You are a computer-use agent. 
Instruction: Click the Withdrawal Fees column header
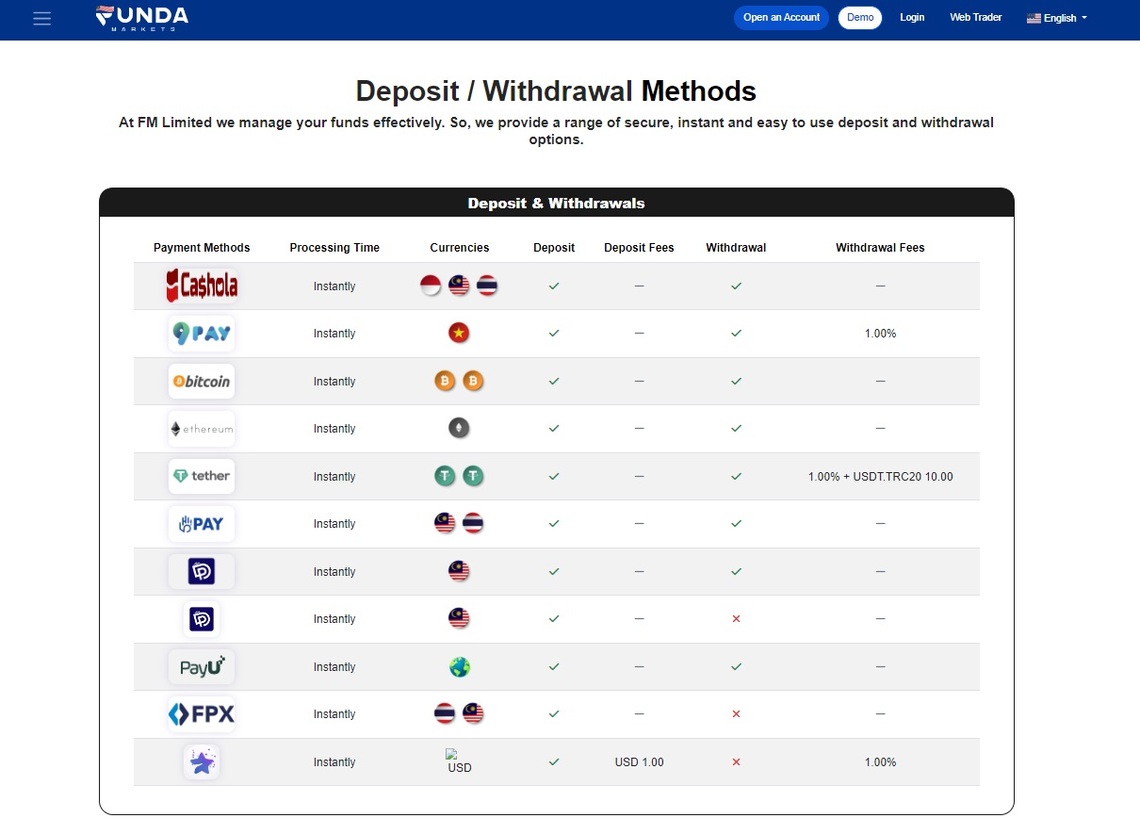880,247
